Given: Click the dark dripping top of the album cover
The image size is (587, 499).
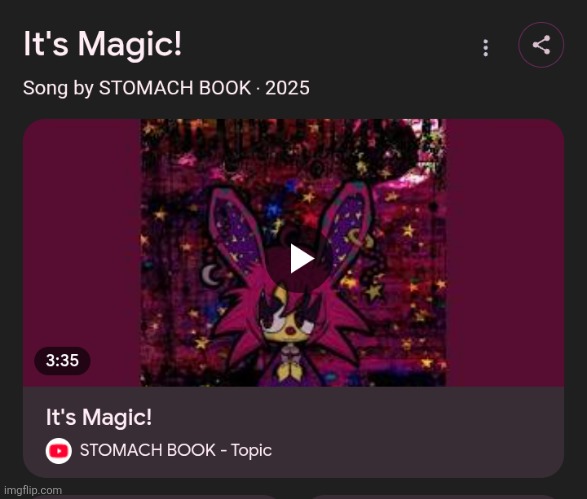Looking at the screenshot, I should tap(293, 135).
